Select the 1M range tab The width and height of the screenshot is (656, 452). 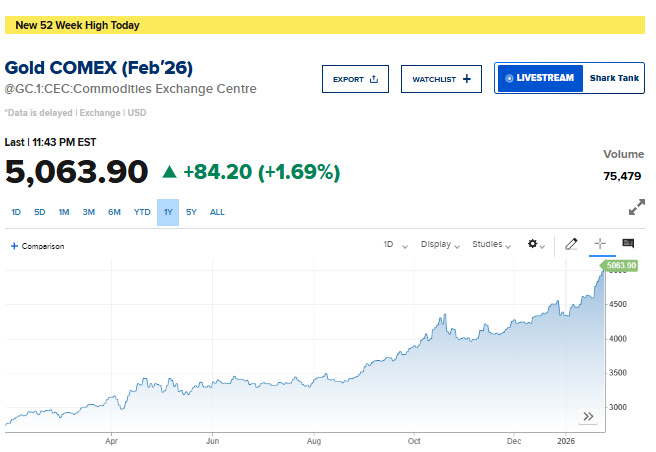[64, 212]
